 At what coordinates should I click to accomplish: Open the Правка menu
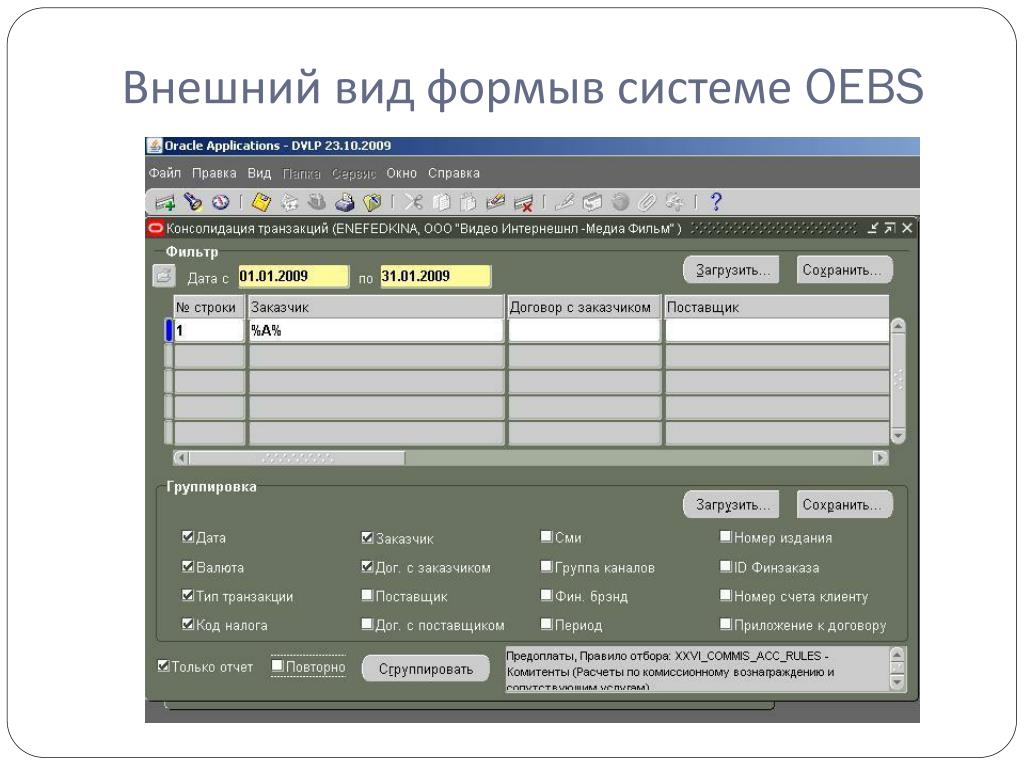coord(214,173)
